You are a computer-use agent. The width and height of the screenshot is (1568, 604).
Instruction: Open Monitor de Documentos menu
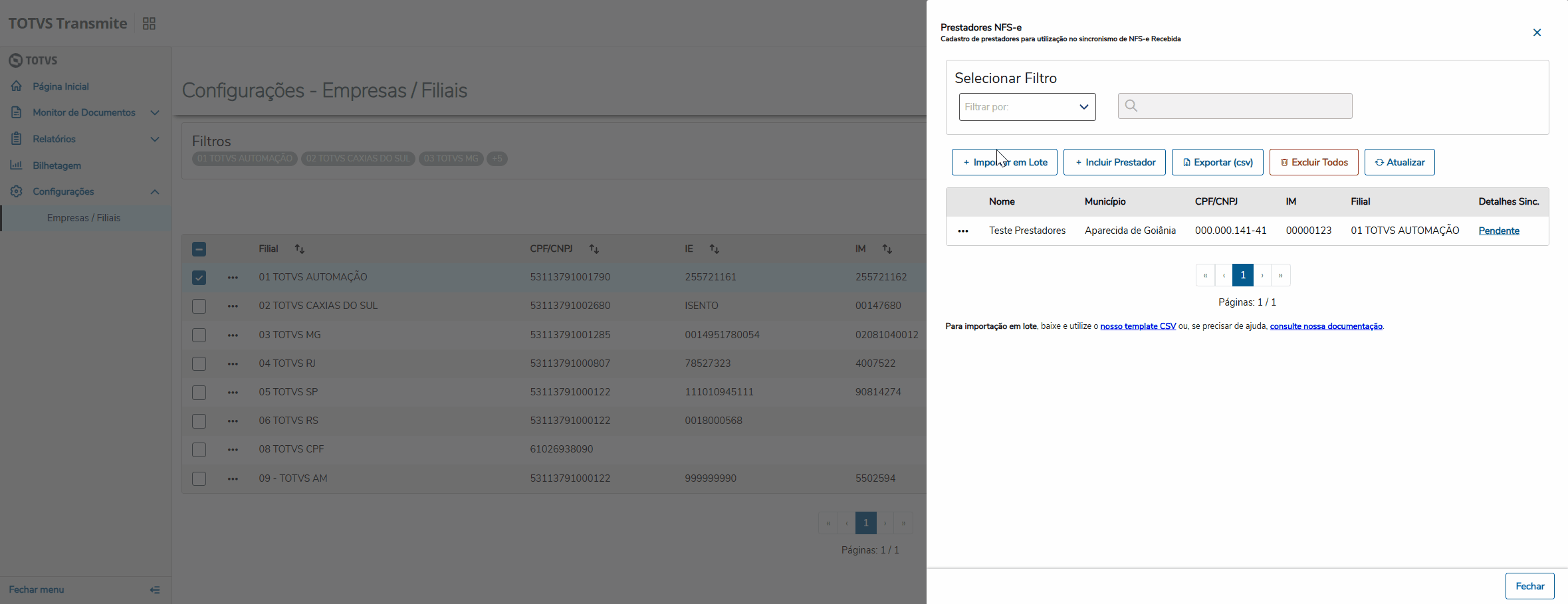point(84,112)
